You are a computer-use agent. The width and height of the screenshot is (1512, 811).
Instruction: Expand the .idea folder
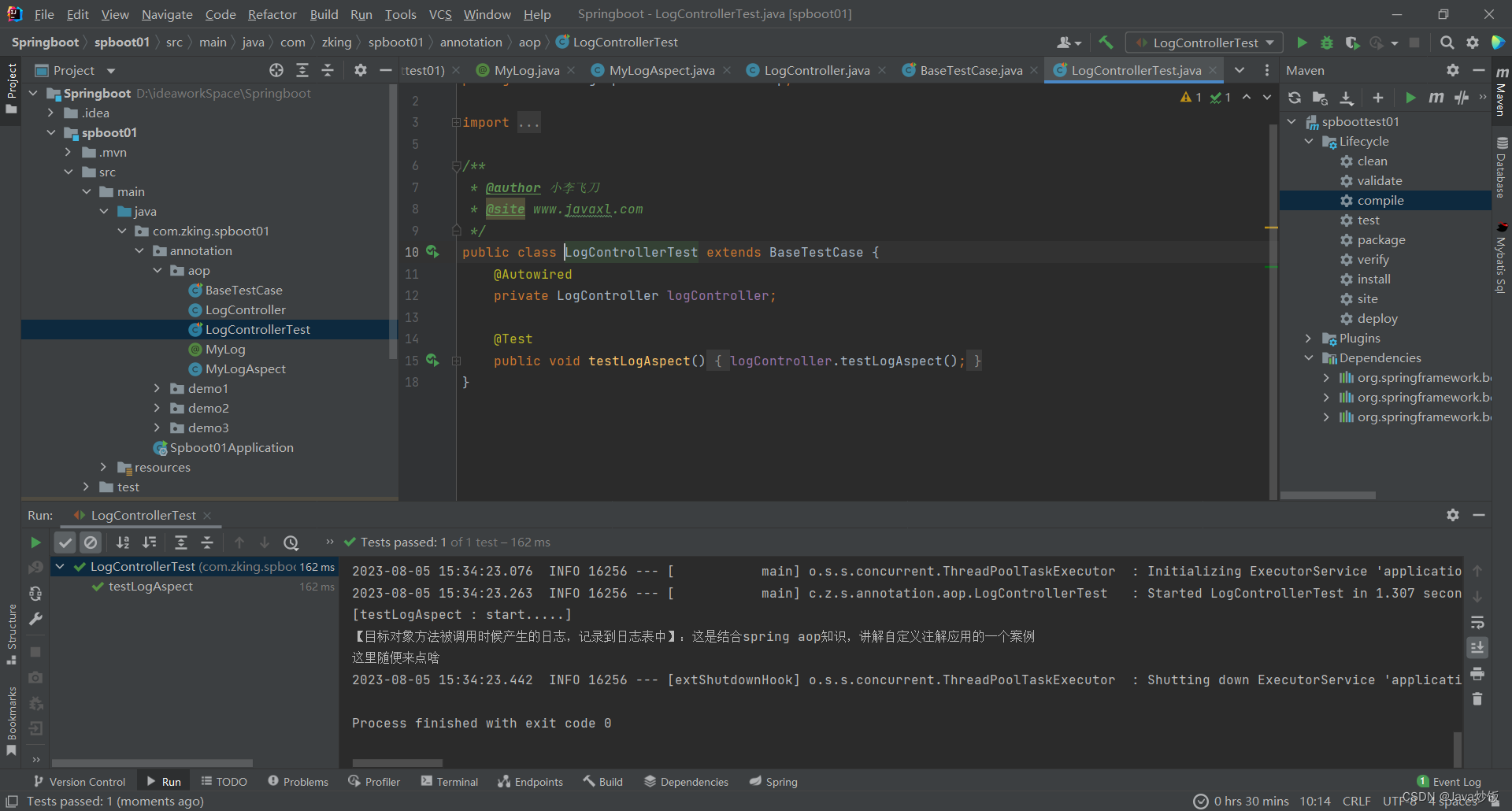[51, 113]
